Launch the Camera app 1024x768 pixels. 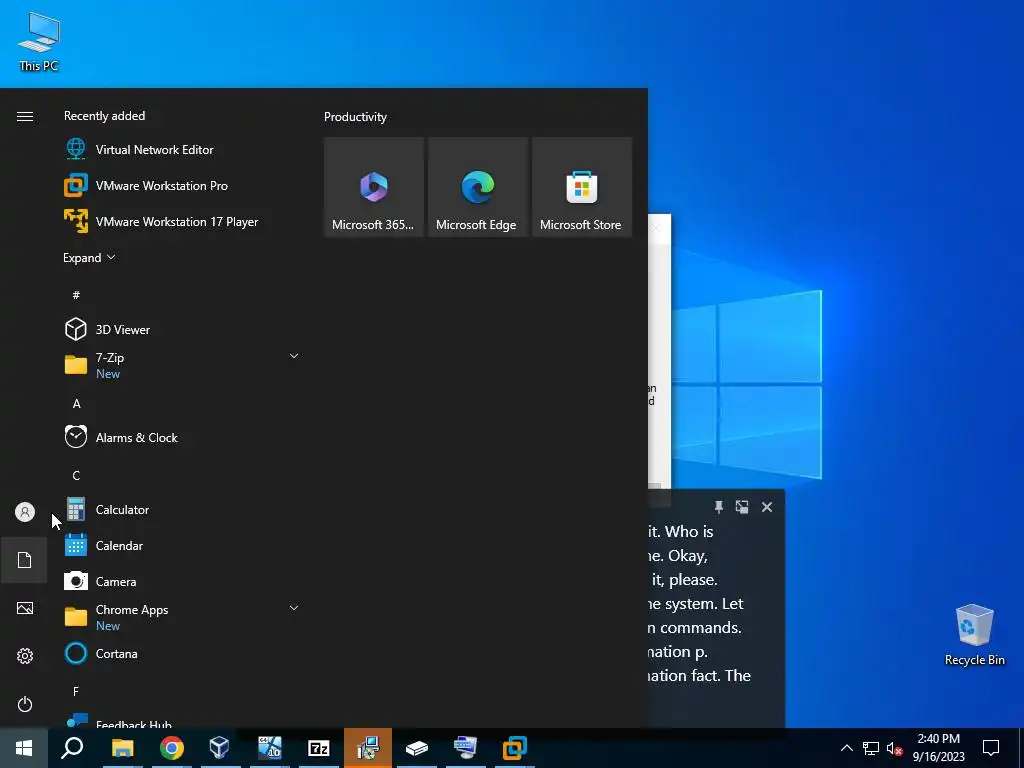pyautogui.click(x=182, y=581)
